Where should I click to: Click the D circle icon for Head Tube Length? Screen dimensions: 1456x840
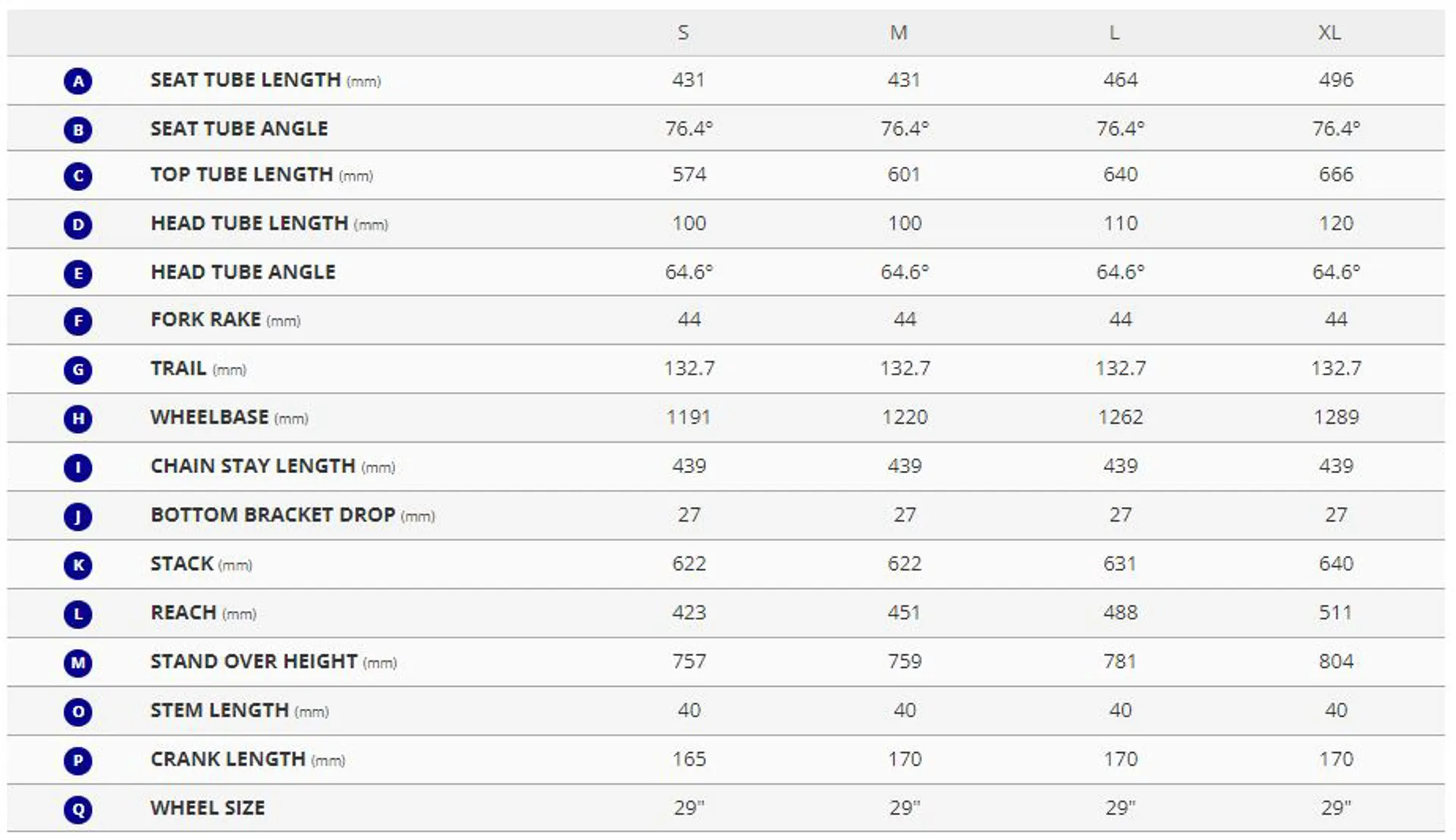(x=78, y=225)
